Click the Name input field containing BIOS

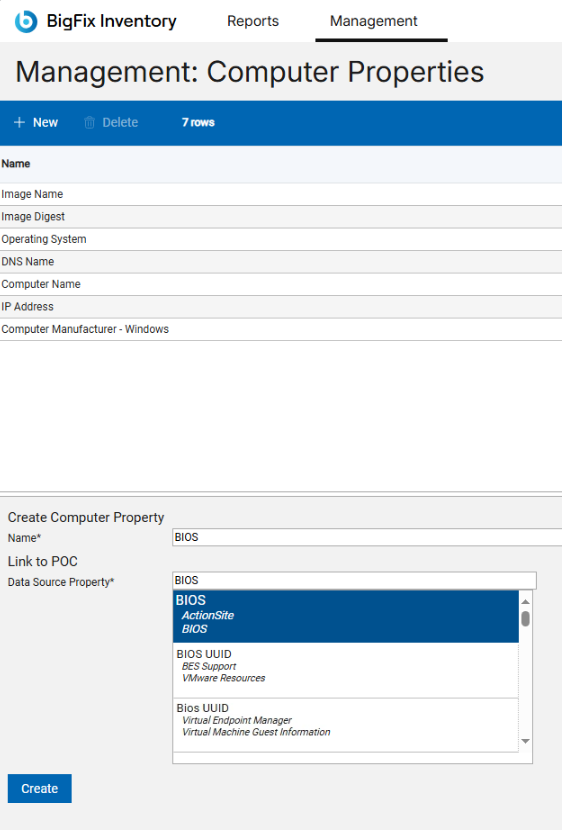coord(367,537)
